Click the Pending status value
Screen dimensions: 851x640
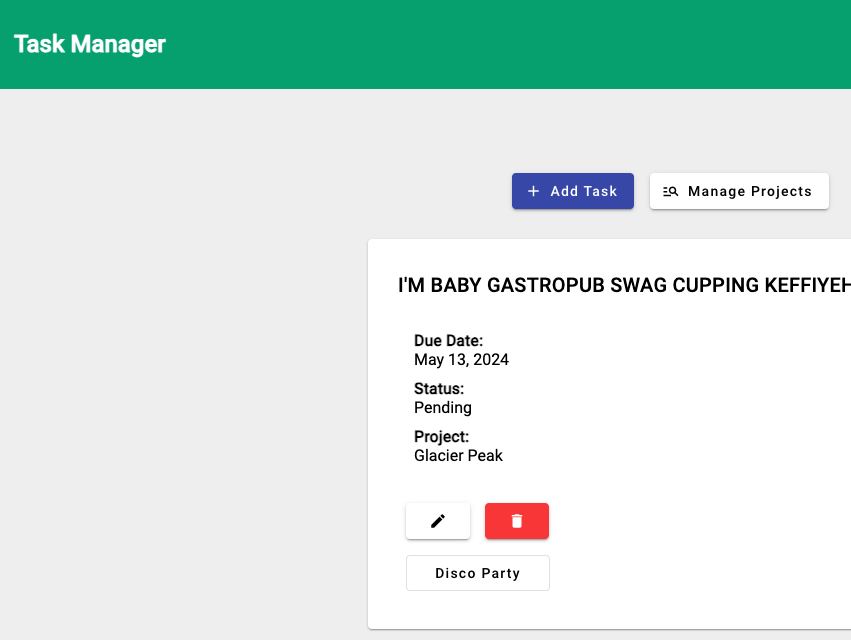pos(443,408)
